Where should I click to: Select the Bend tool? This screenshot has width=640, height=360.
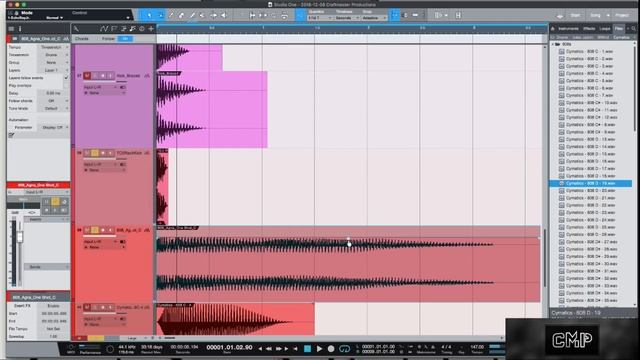point(213,16)
